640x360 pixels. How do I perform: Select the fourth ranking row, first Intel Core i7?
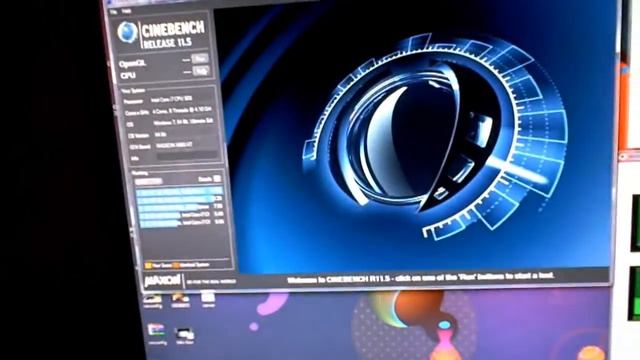tap(181, 215)
